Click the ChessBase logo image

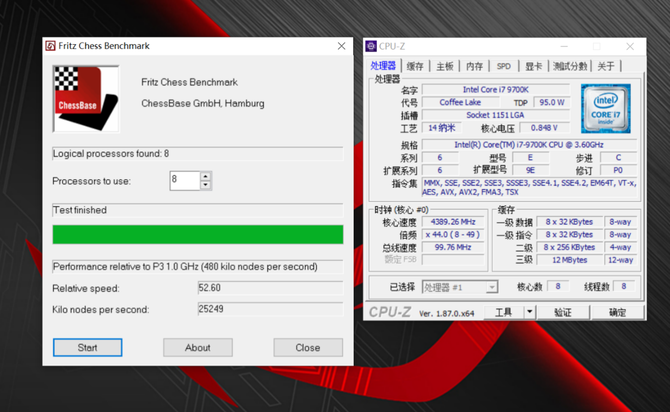tap(86, 99)
